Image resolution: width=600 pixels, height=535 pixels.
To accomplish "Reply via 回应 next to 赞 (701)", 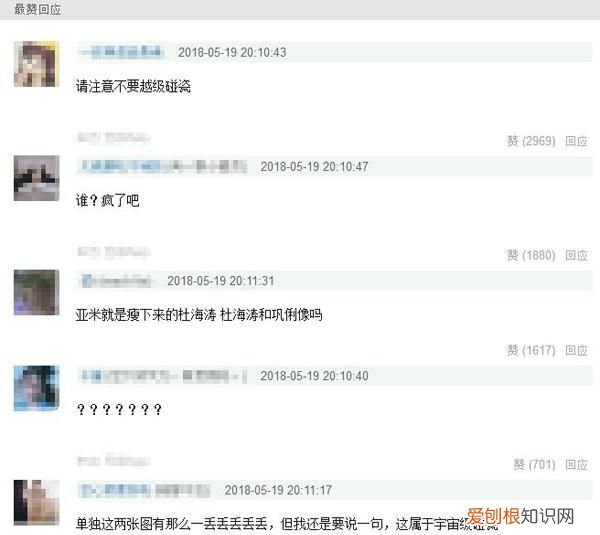I will pos(576,464).
